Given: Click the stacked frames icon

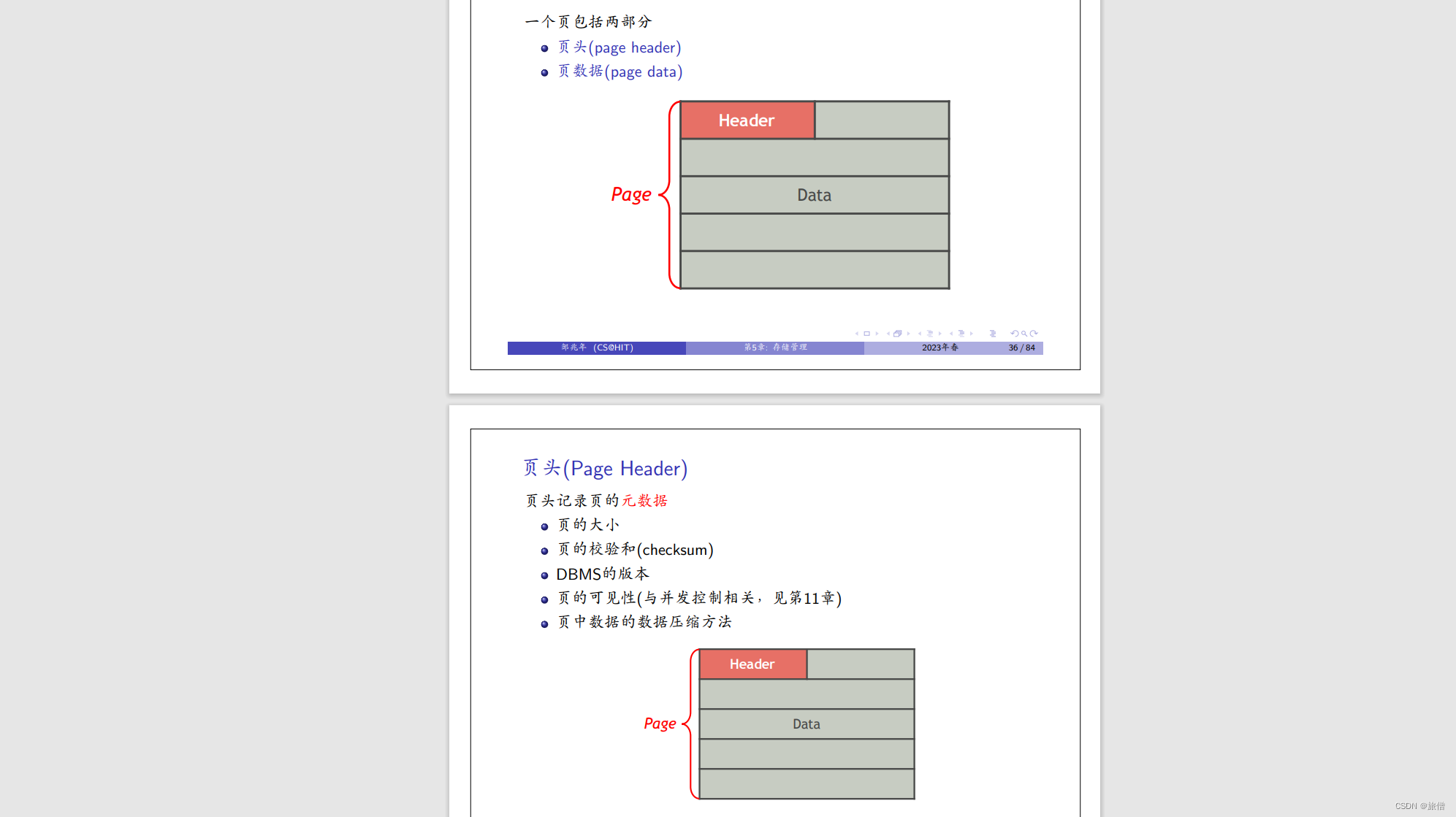Looking at the screenshot, I should [x=898, y=334].
